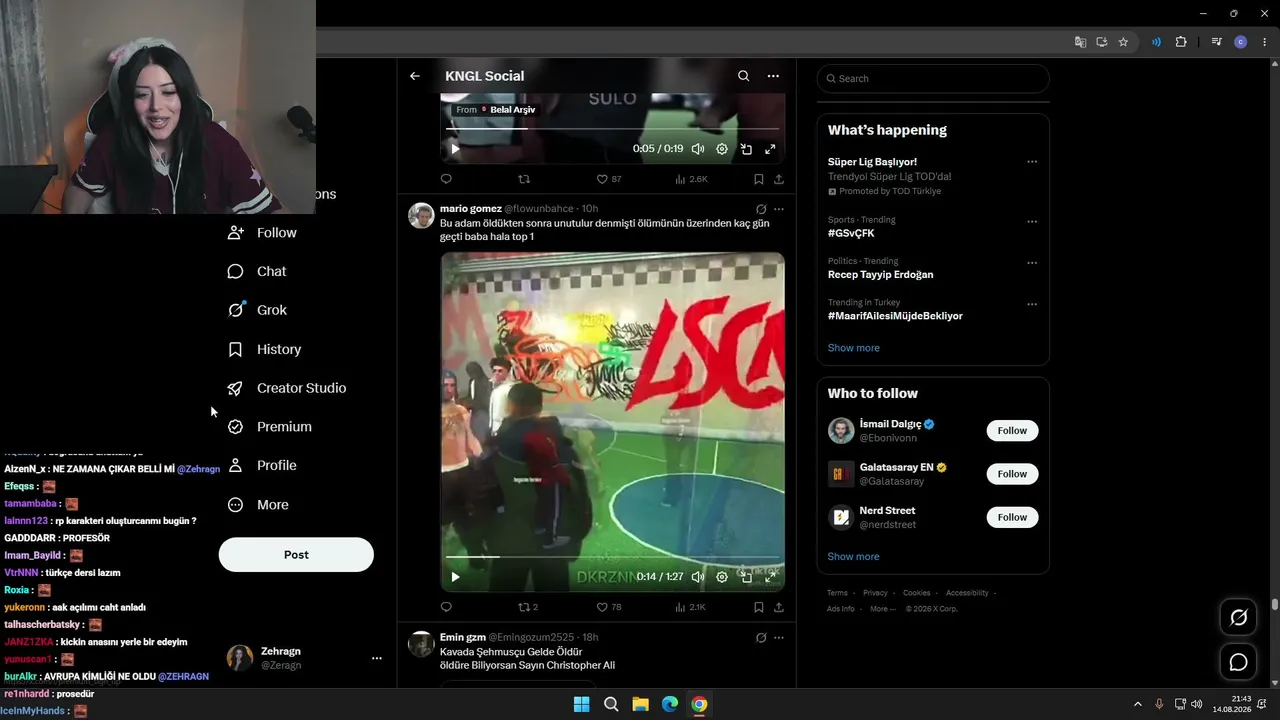Open the floating Grok button
This screenshot has height=720, width=1280.
coord(1238,618)
